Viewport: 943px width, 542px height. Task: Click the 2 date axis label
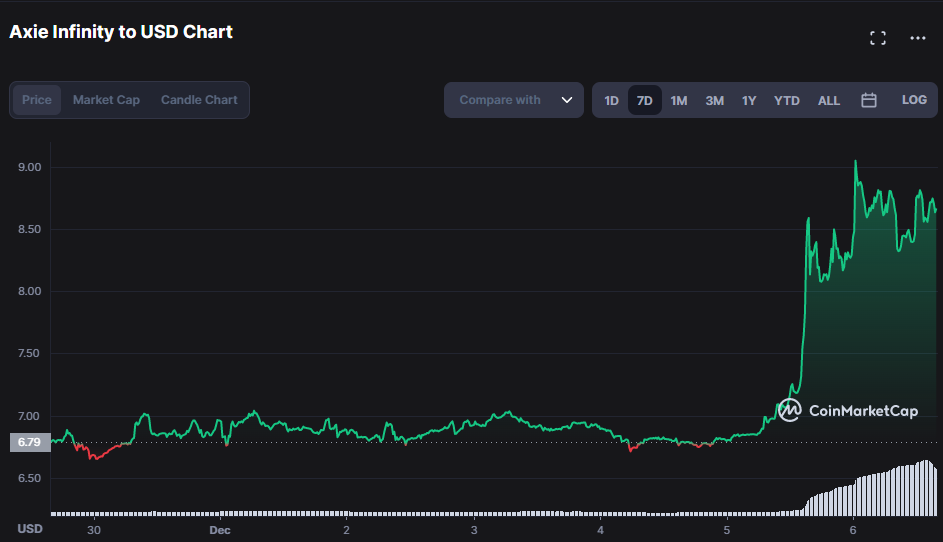click(346, 530)
